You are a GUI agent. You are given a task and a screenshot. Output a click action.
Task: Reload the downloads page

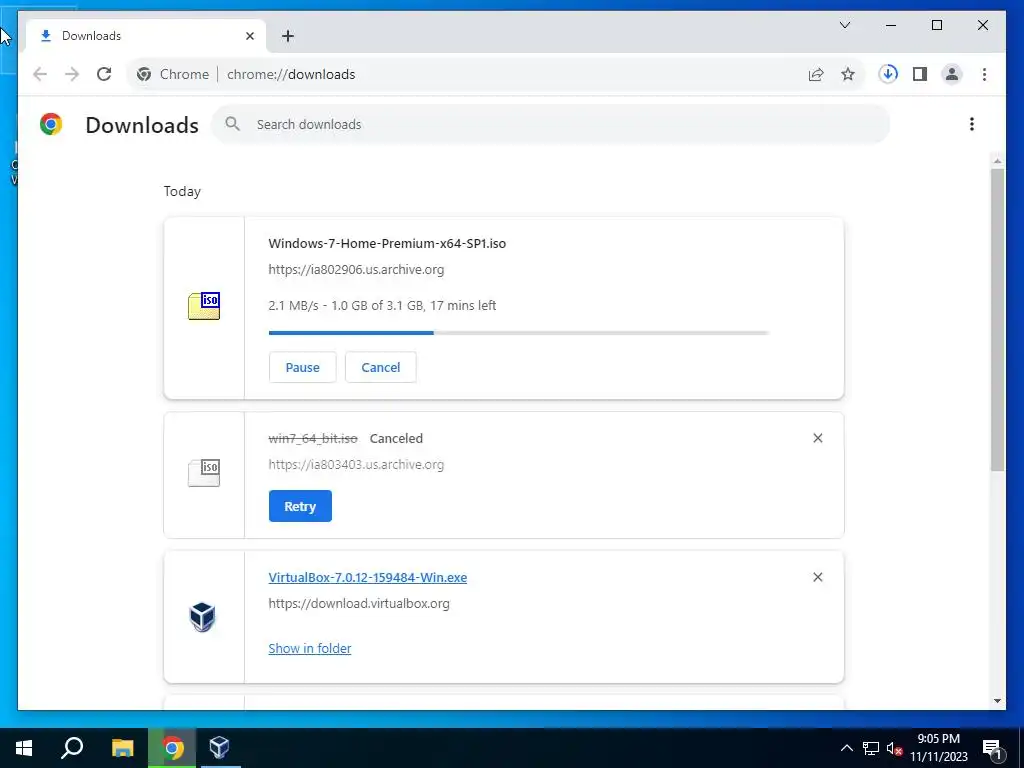(104, 74)
